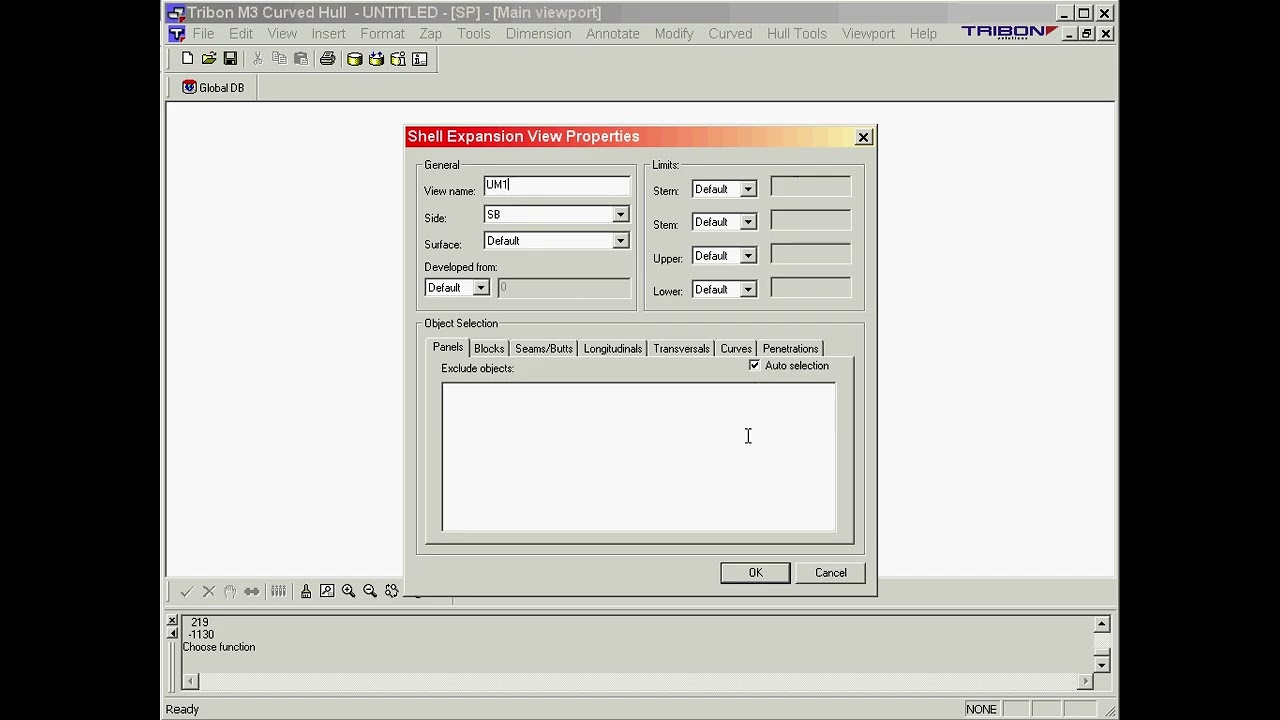Open the Zap menu
This screenshot has height=720, width=1280.
(x=431, y=34)
